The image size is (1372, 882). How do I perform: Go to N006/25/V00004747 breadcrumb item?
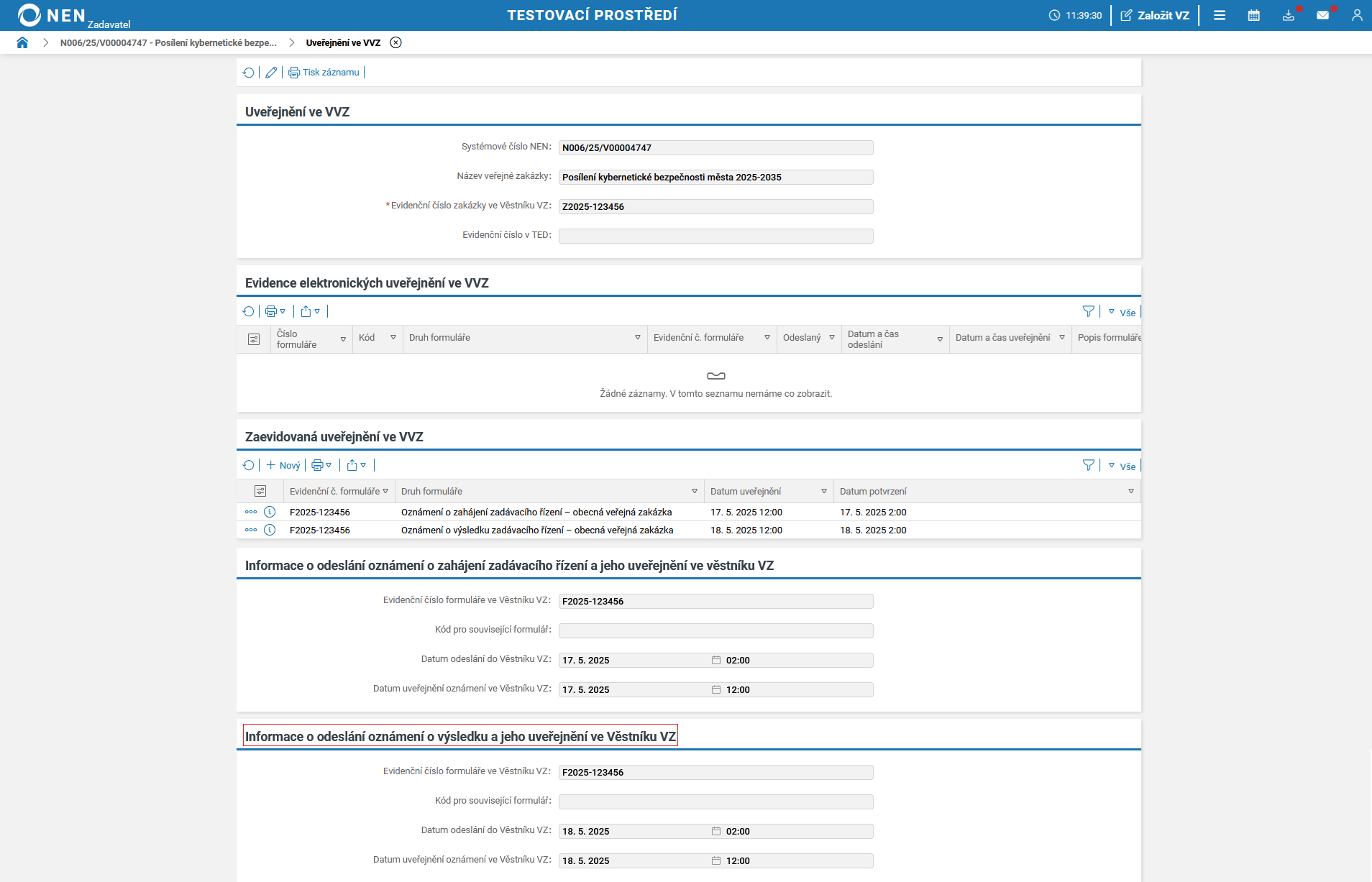[168, 42]
